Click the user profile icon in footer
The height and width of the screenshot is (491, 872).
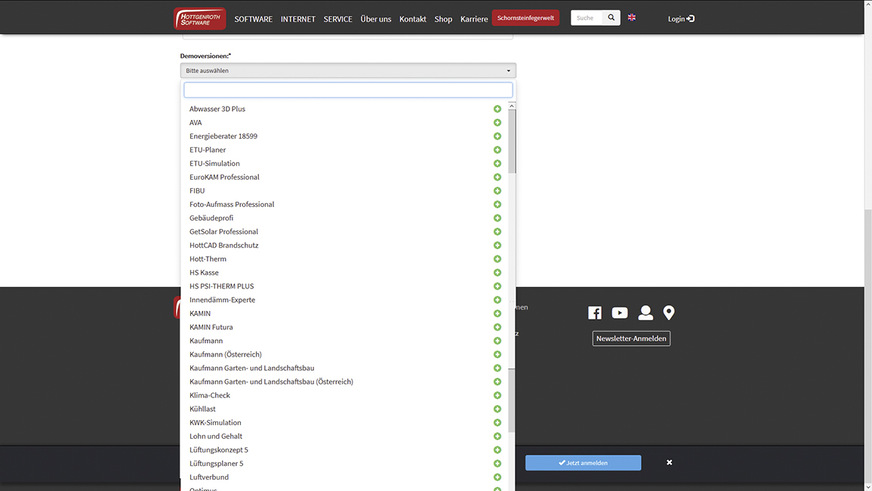click(645, 313)
